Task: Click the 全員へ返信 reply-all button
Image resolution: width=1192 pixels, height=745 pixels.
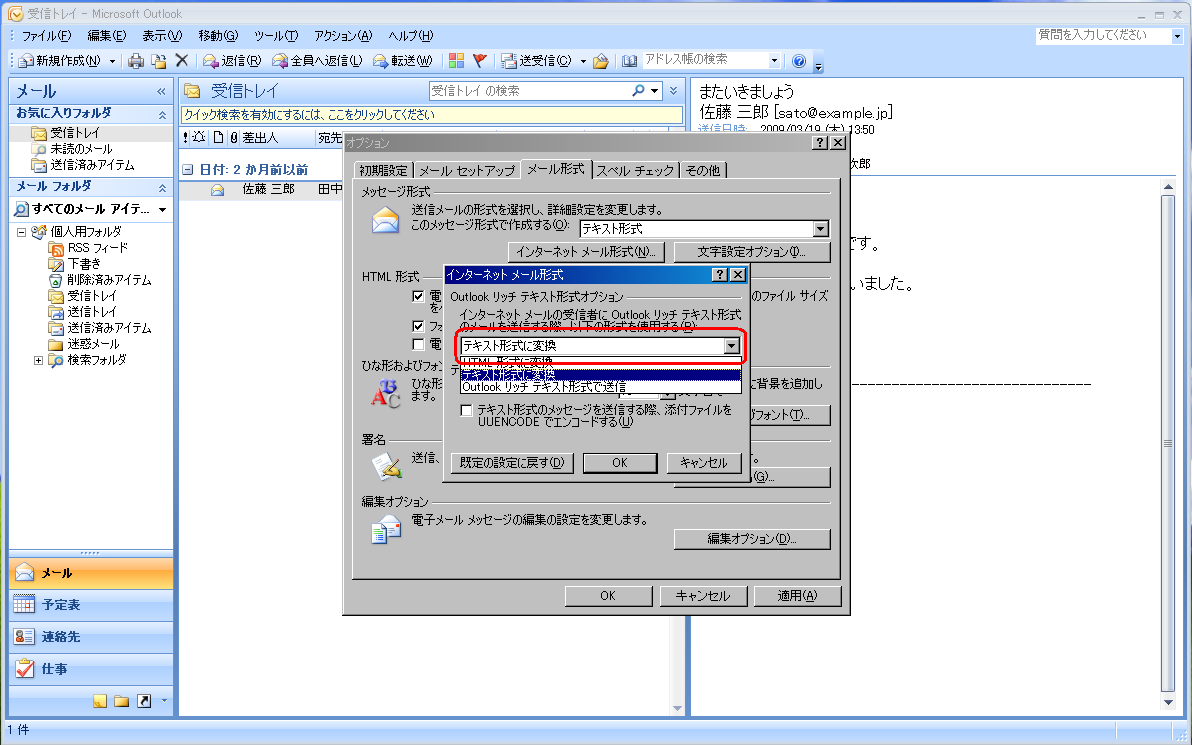Action: click(x=317, y=61)
